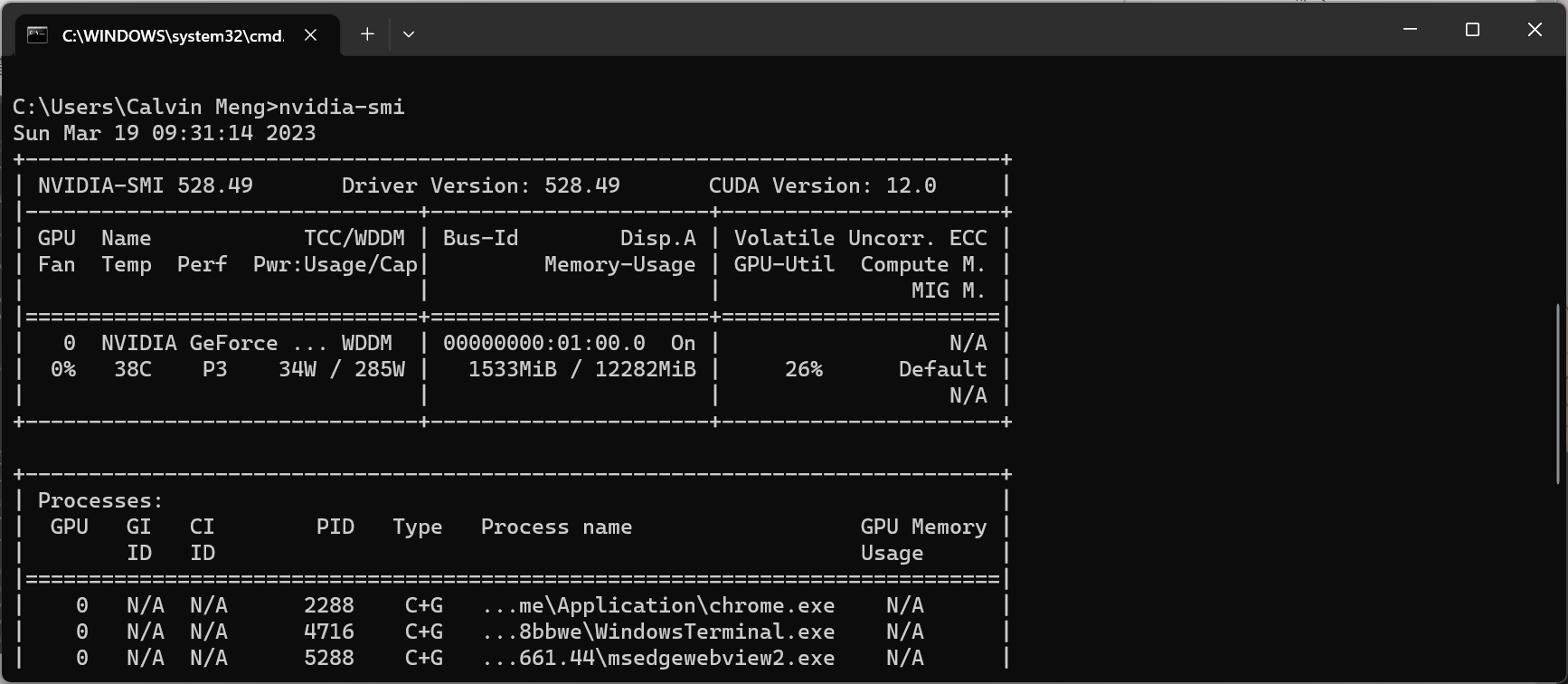Click the WindowsTerminal.exe process name
Viewport: 1568px width, 684px height.
pos(658,632)
